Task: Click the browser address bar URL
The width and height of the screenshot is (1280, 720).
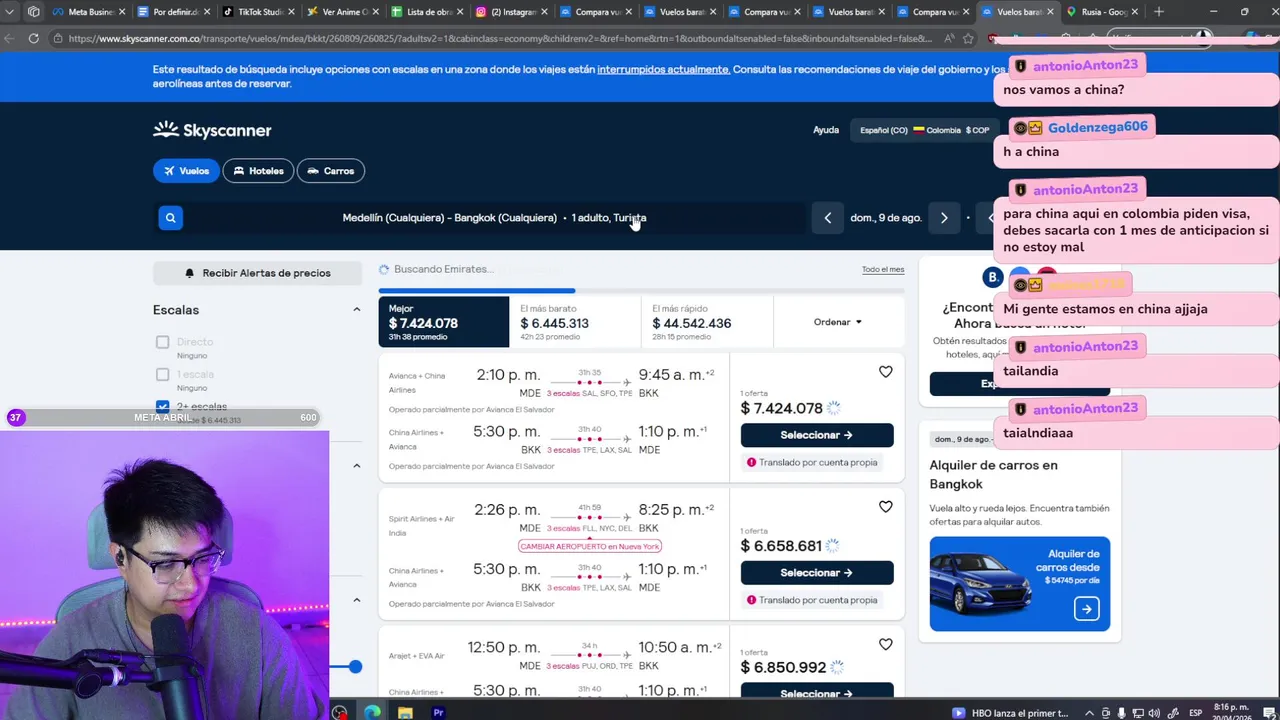Action: [x=500, y=38]
